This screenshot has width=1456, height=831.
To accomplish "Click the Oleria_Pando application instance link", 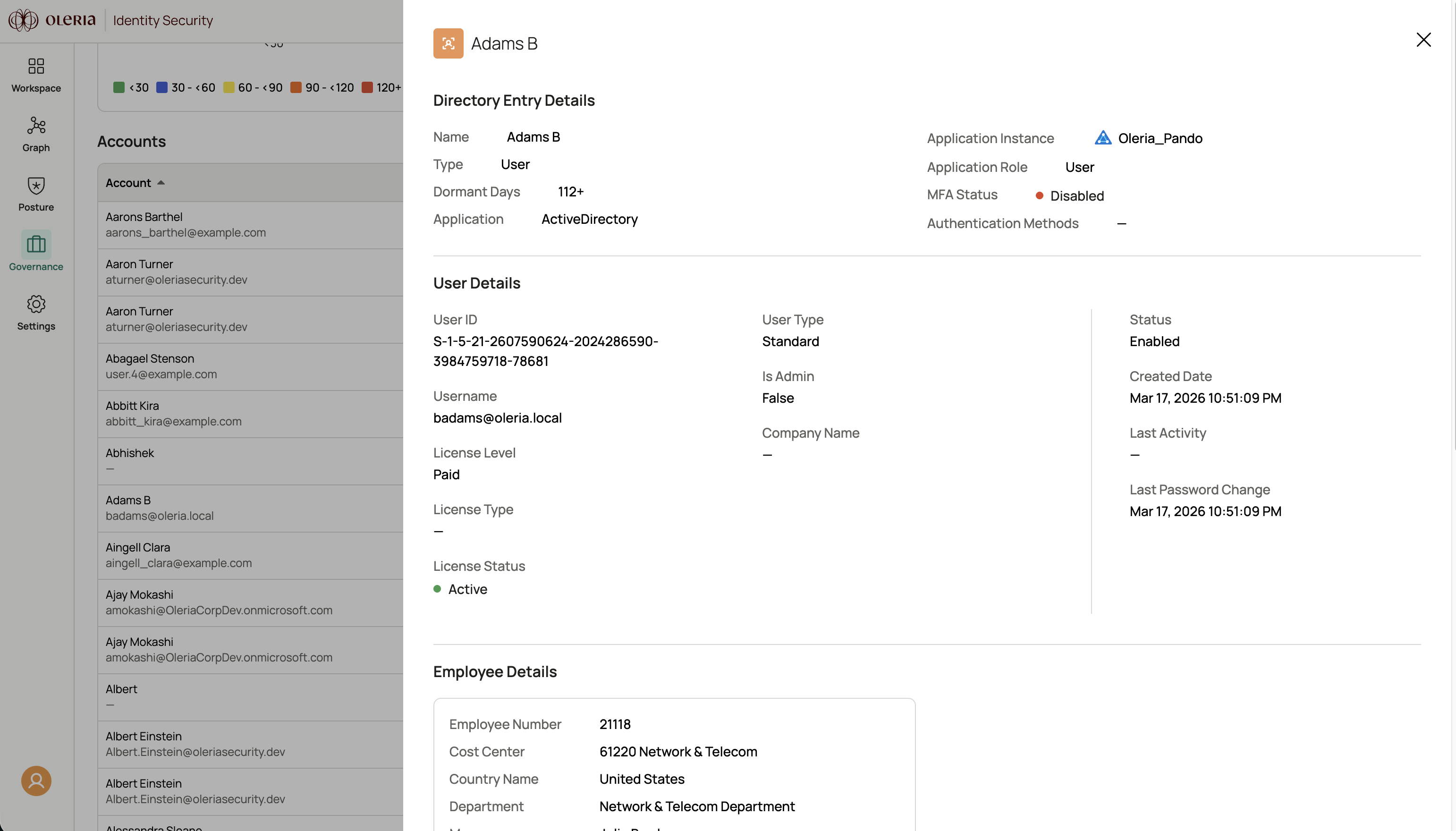I will 1160,138.
